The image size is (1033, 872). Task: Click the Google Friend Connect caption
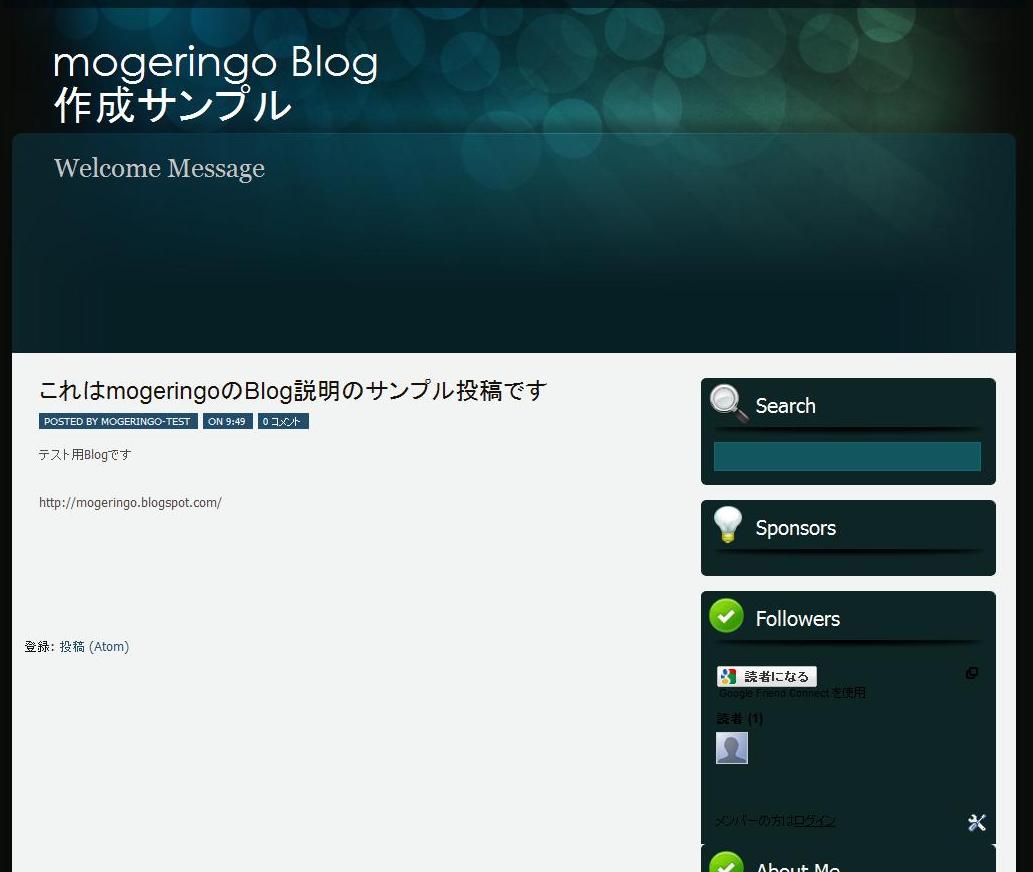[792, 693]
